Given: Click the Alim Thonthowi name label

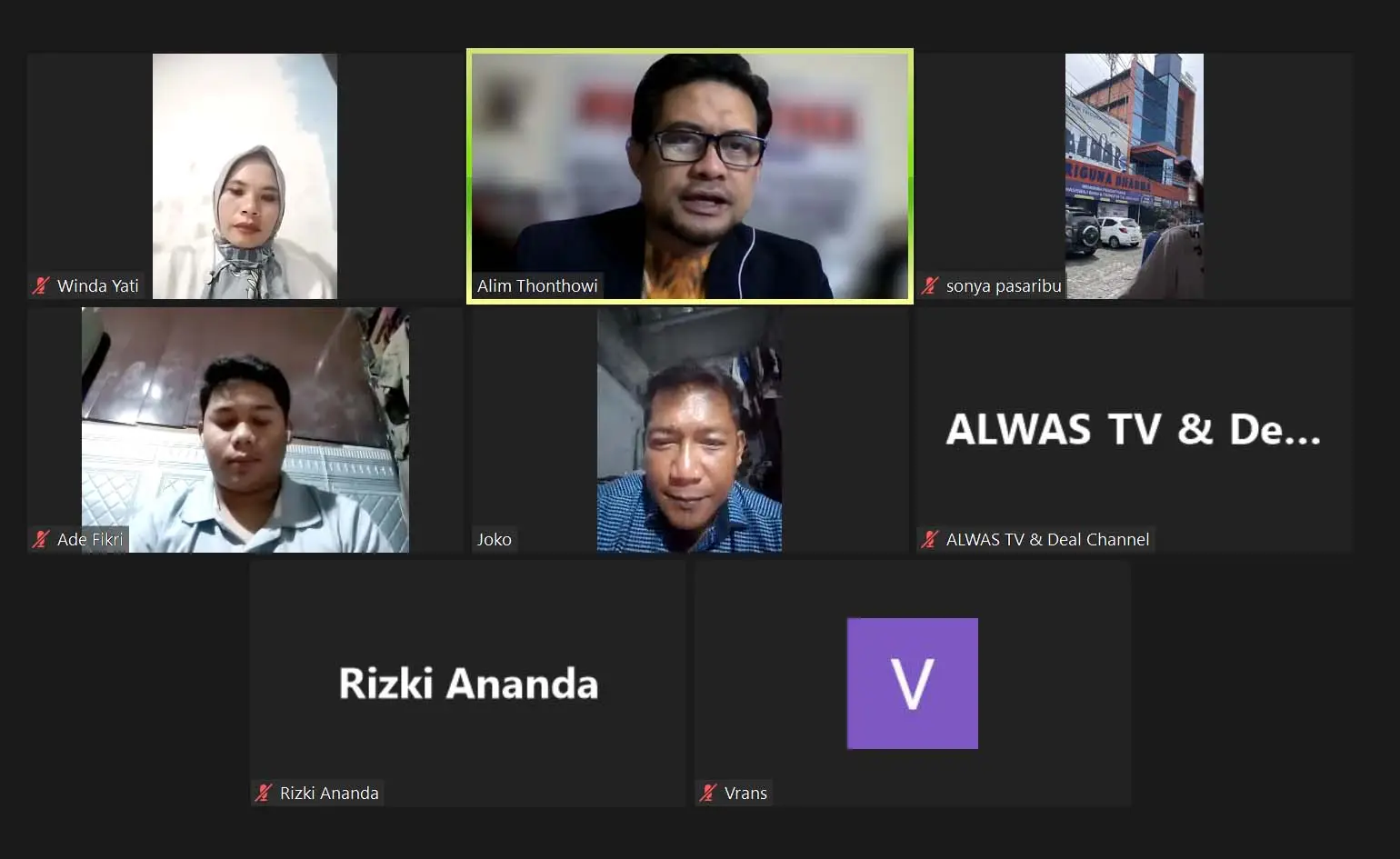Looking at the screenshot, I should (x=537, y=285).
